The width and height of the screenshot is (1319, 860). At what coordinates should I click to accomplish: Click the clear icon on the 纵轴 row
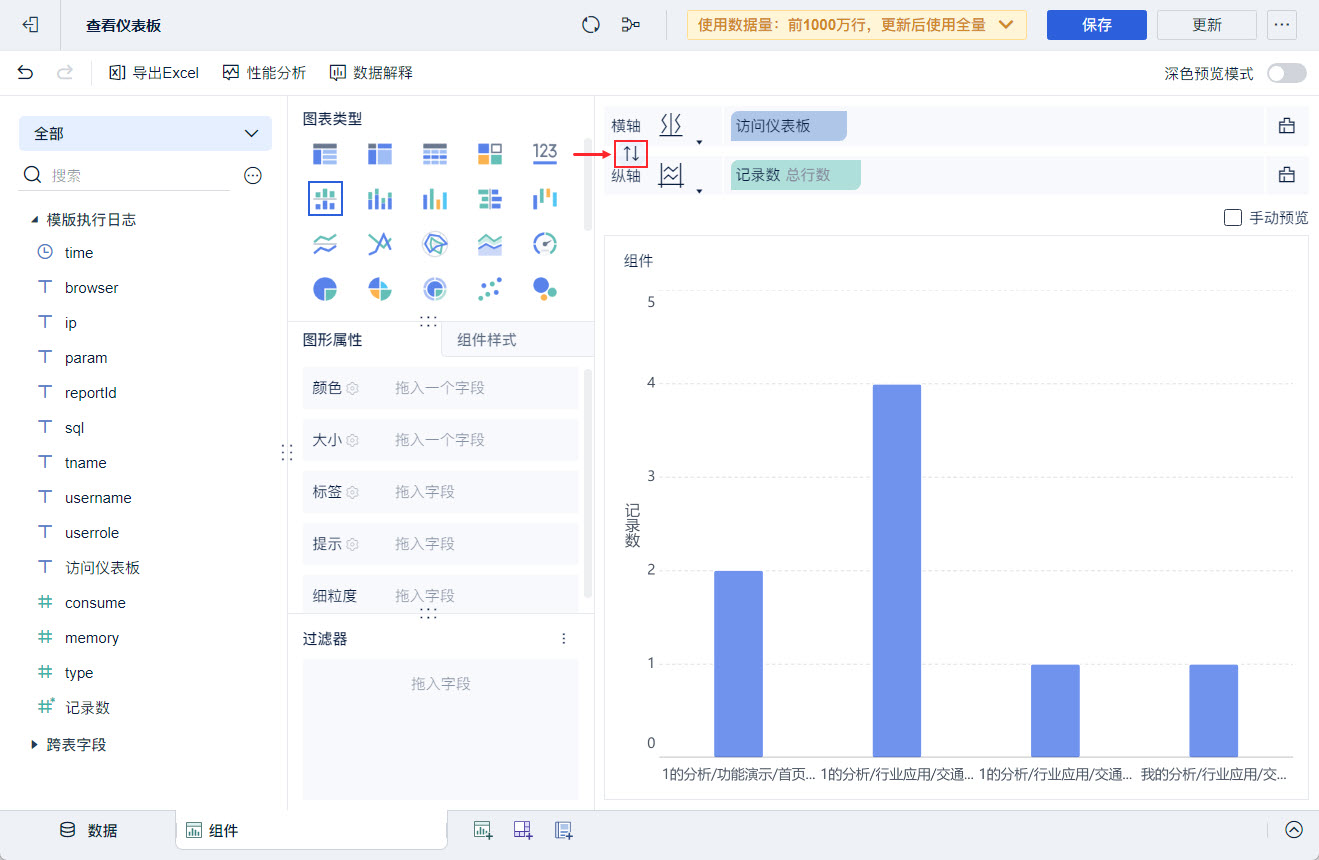pyautogui.click(x=1286, y=175)
